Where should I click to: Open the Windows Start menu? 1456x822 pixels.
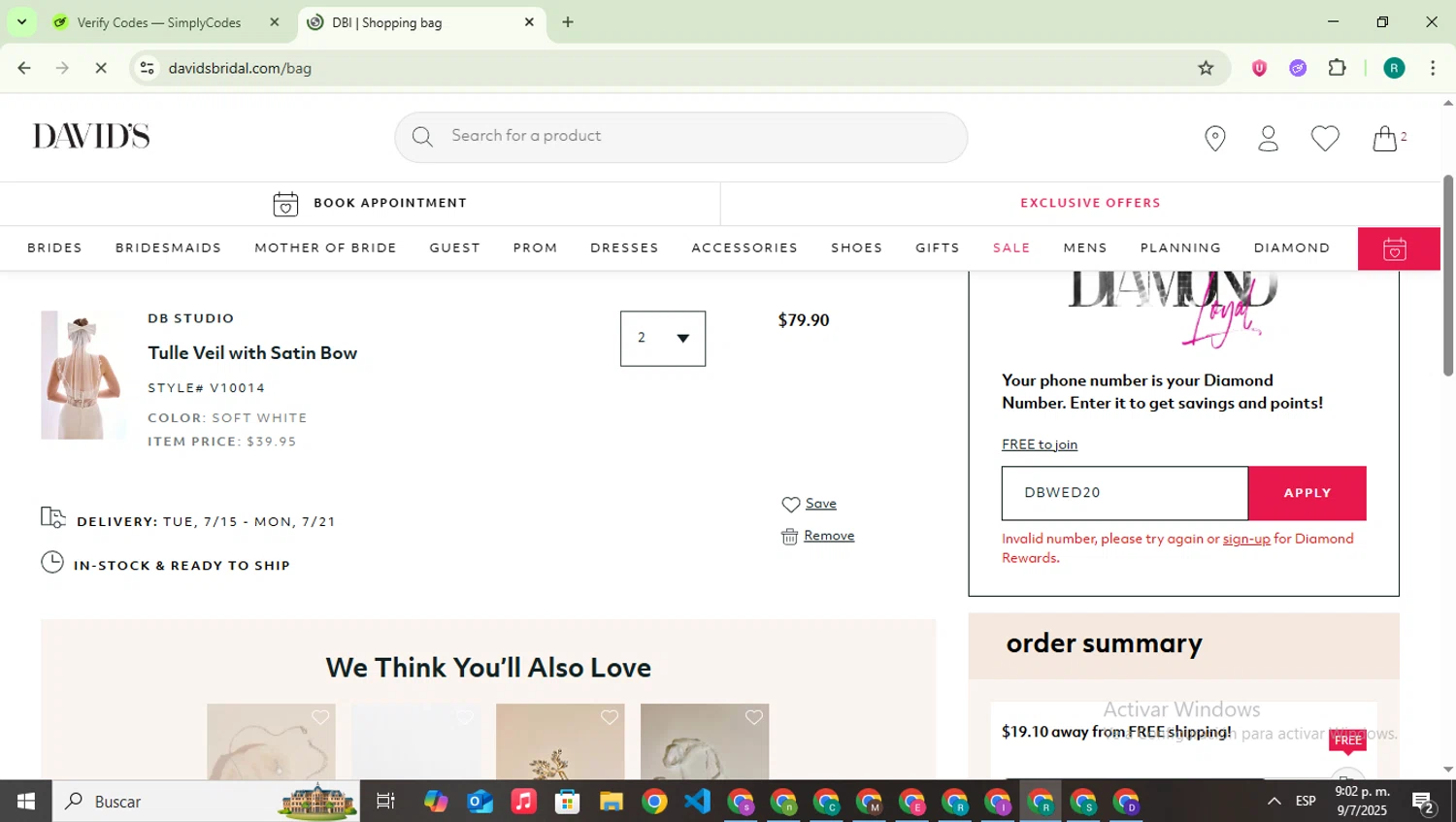(x=26, y=801)
